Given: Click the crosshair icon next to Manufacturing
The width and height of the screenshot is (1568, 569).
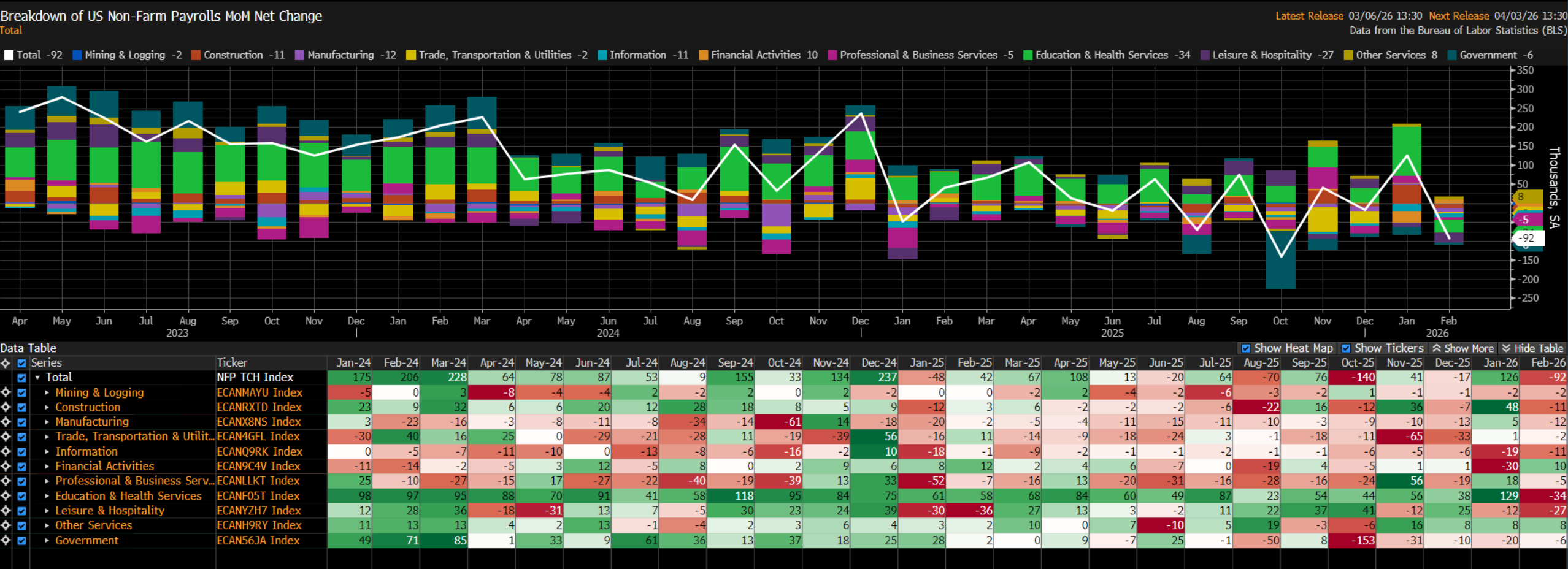Looking at the screenshot, I should coord(6,422).
